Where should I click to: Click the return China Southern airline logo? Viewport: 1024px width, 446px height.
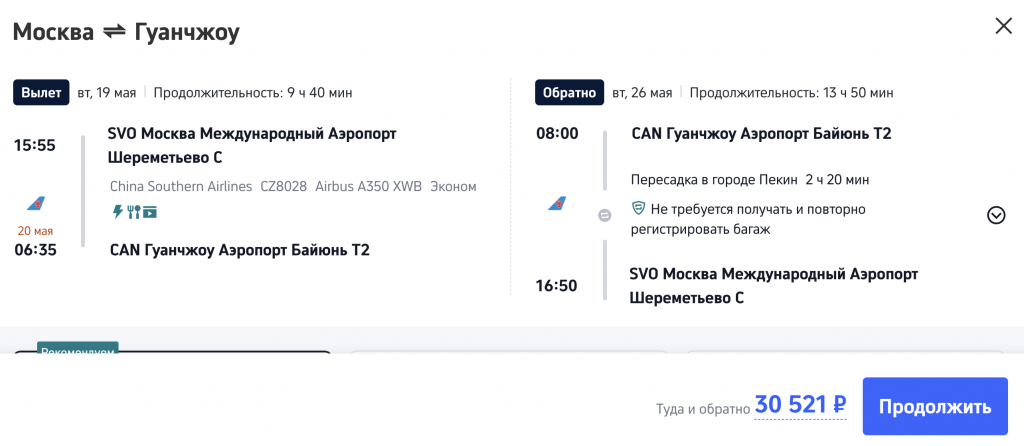(x=557, y=204)
